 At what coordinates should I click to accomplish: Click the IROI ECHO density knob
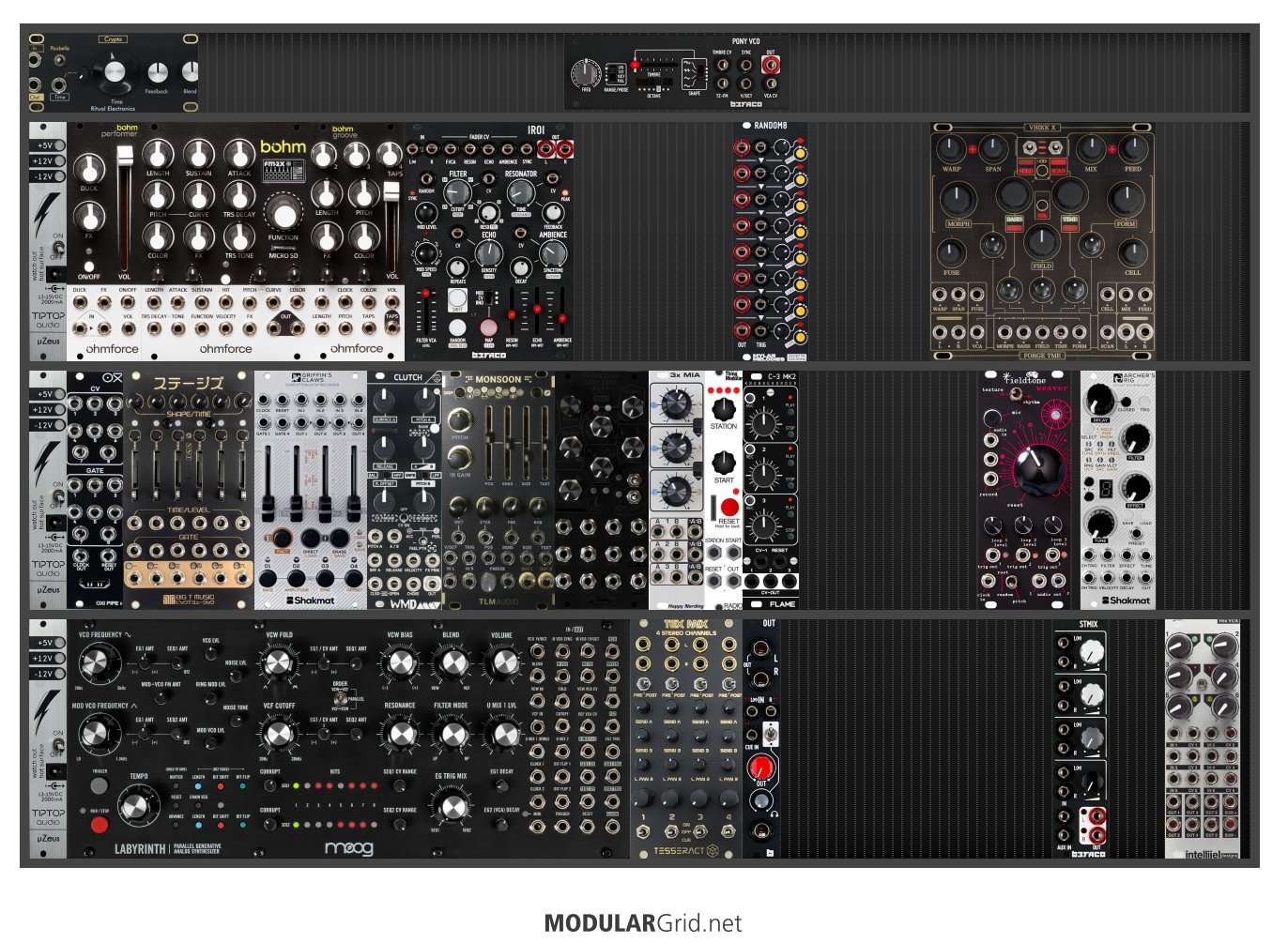point(489,254)
